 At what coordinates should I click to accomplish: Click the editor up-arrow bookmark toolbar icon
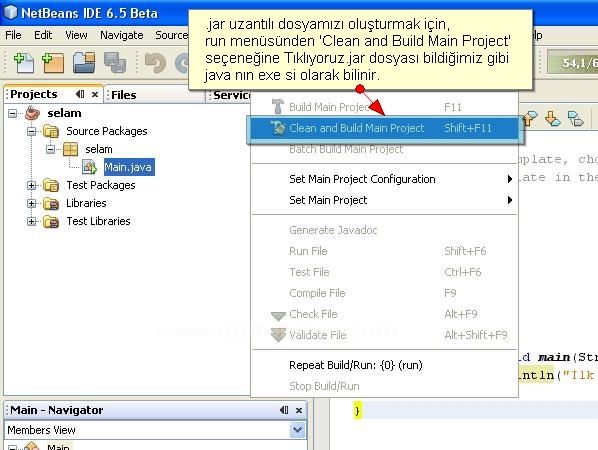point(530,119)
